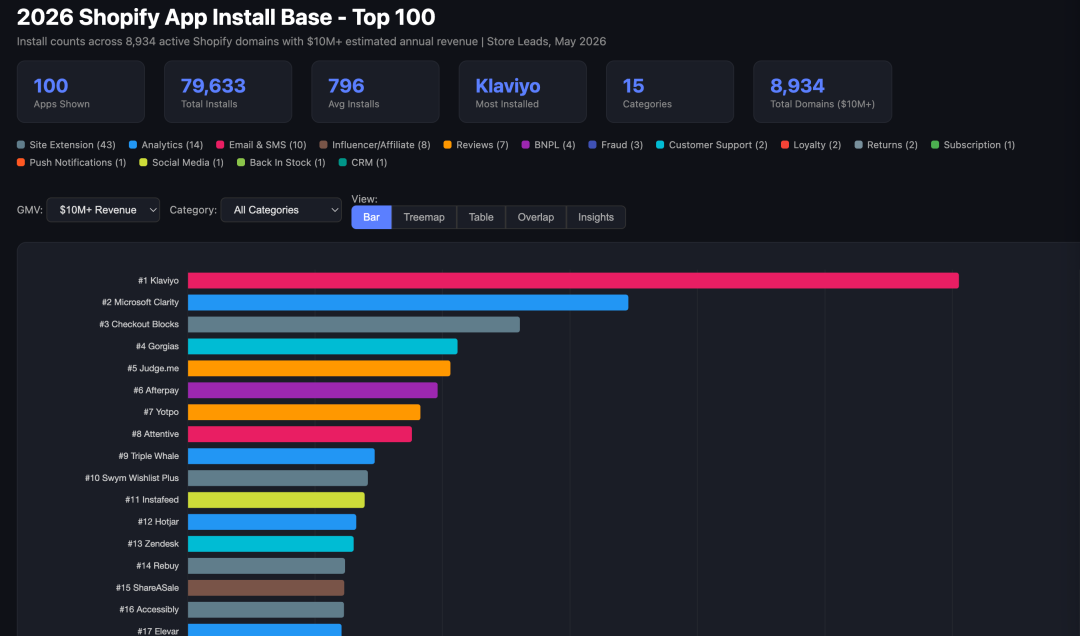
Task: Click Social Media legend color swatch
Action: tap(143, 163)
